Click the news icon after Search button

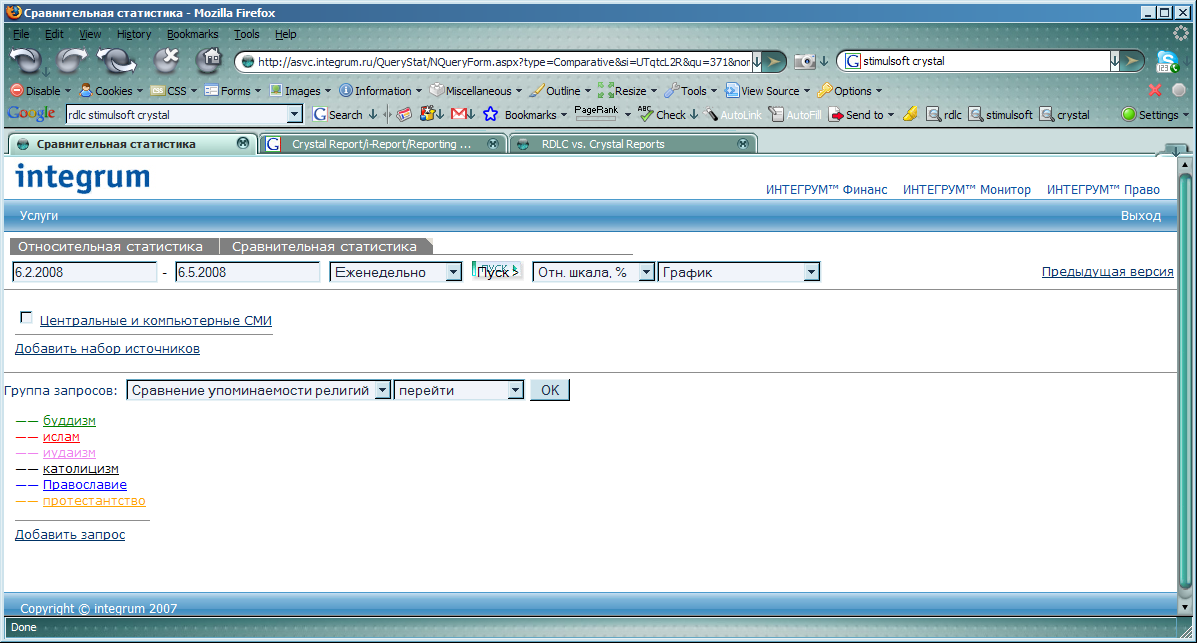click(404, 115)
